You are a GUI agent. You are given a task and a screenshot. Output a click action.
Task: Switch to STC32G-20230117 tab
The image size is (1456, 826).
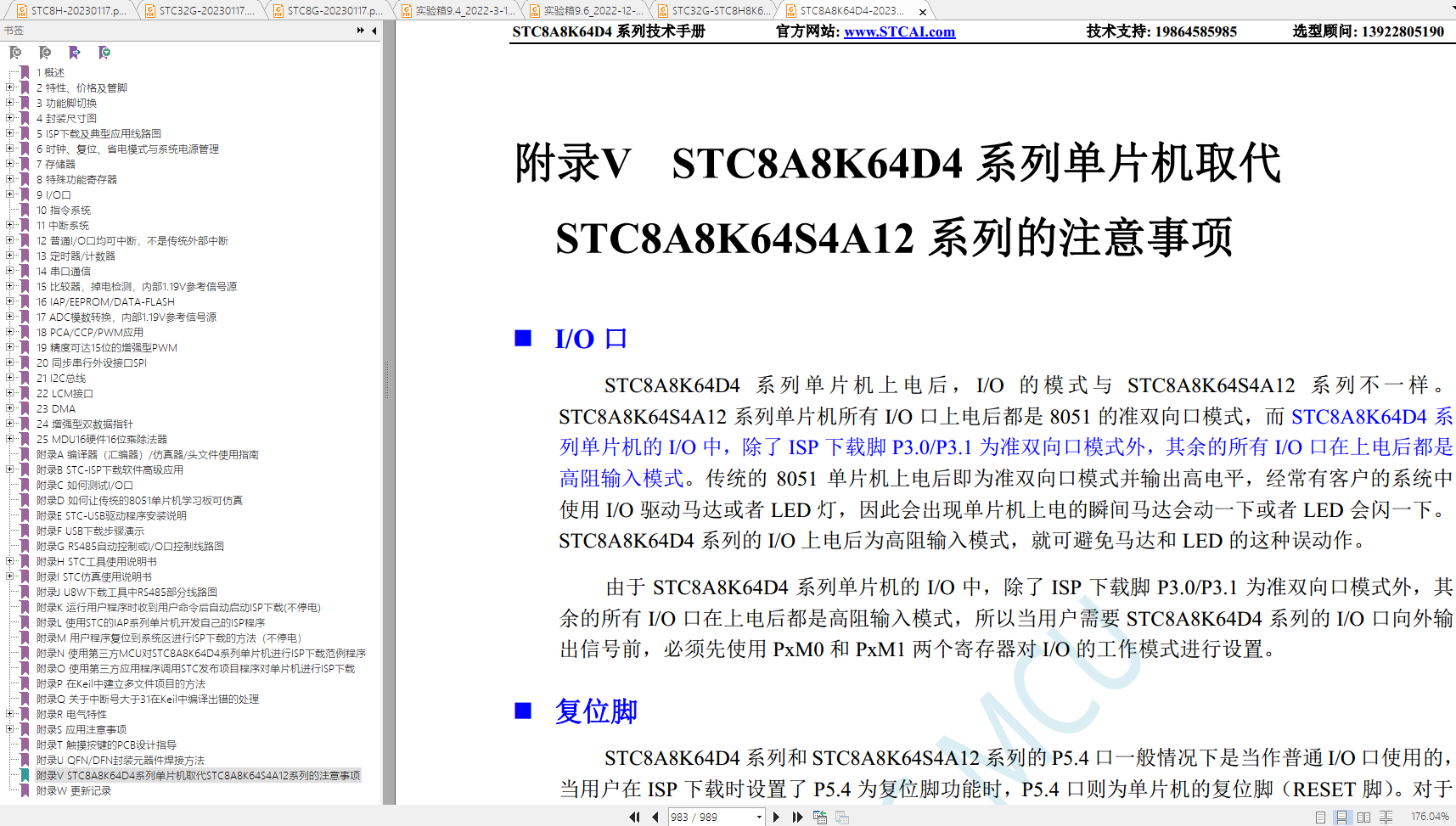click(200, 11)
